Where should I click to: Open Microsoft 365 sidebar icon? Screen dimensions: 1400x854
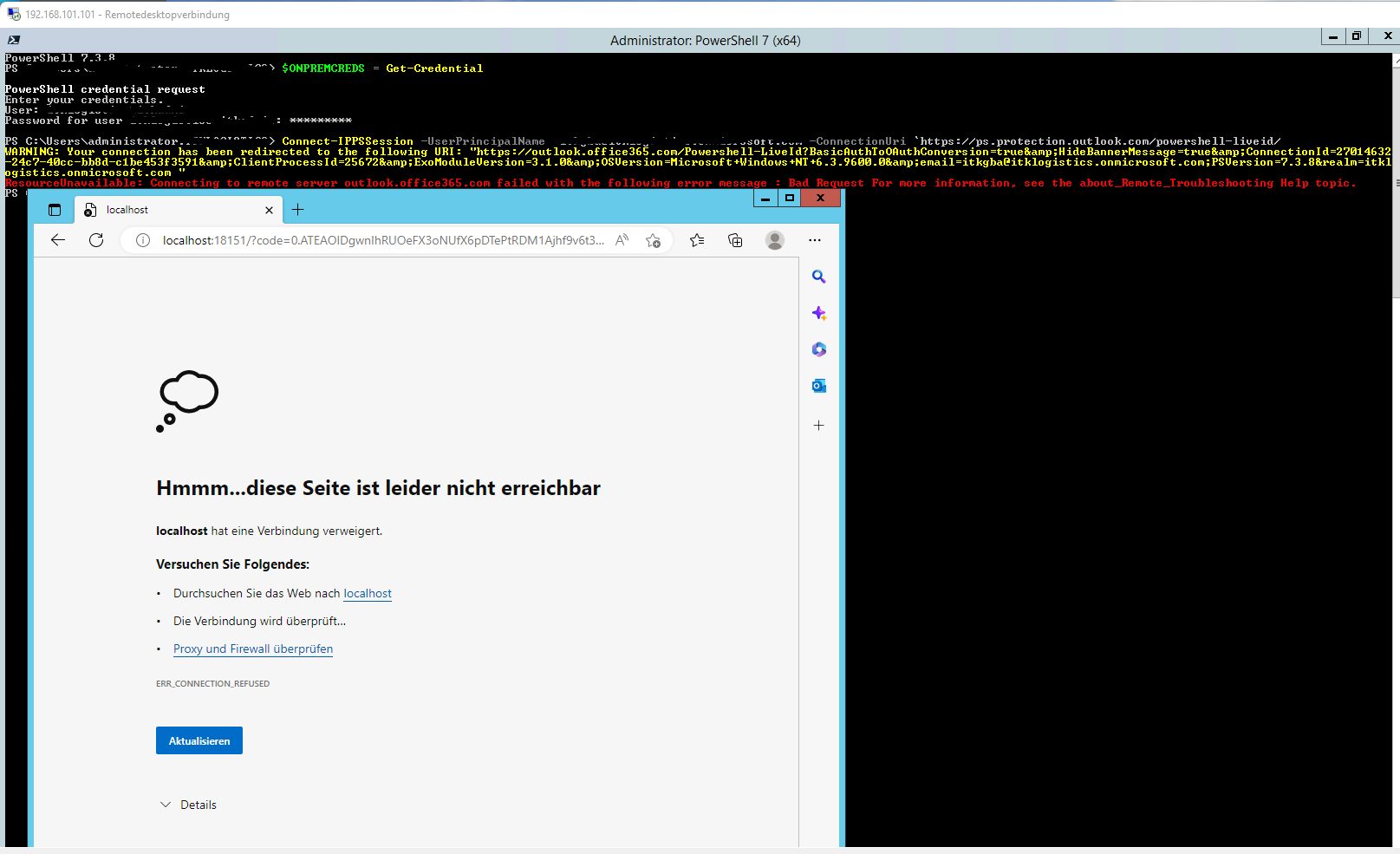(x=818, y=349)
